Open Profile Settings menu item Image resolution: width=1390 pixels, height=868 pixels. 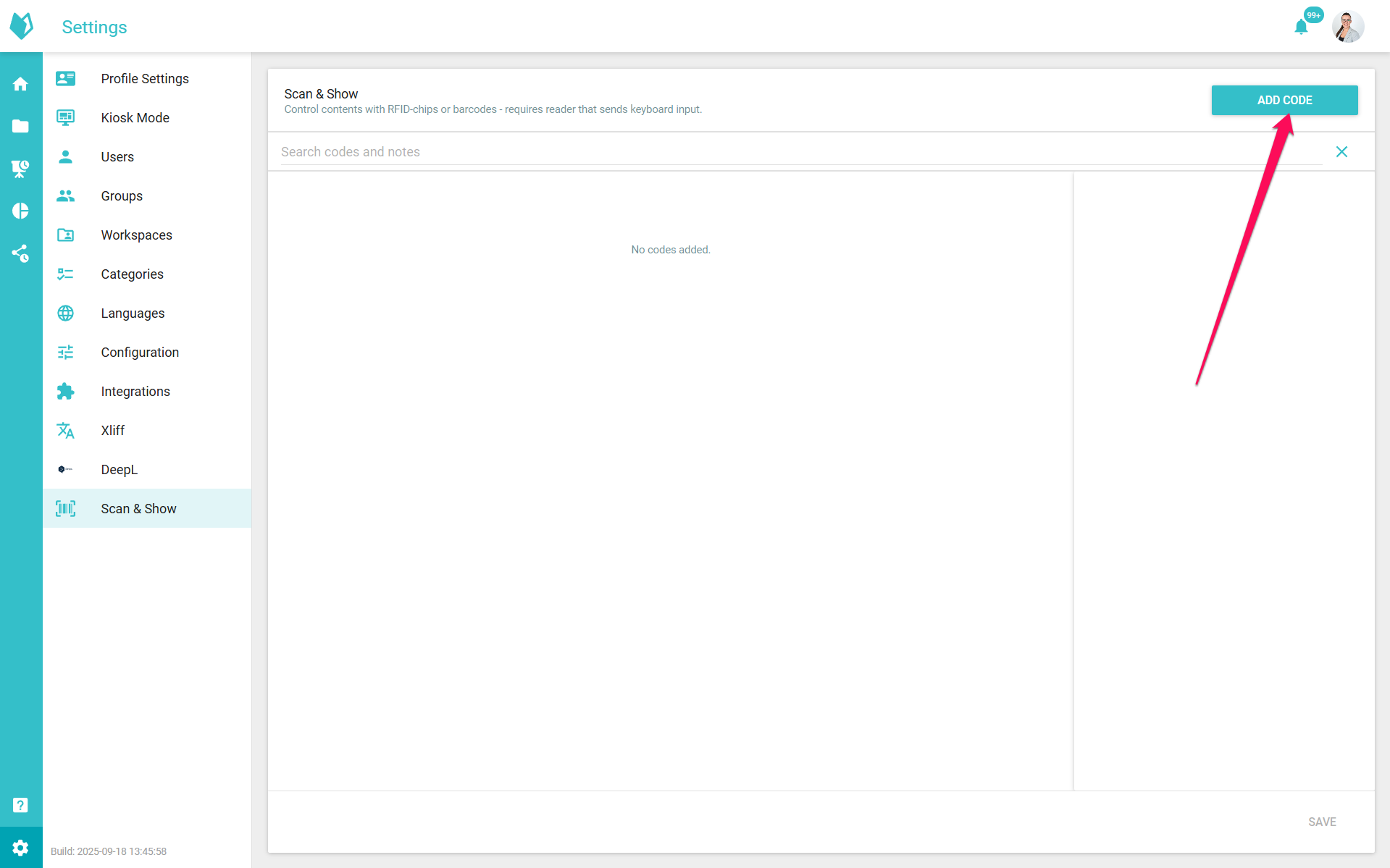145,78
